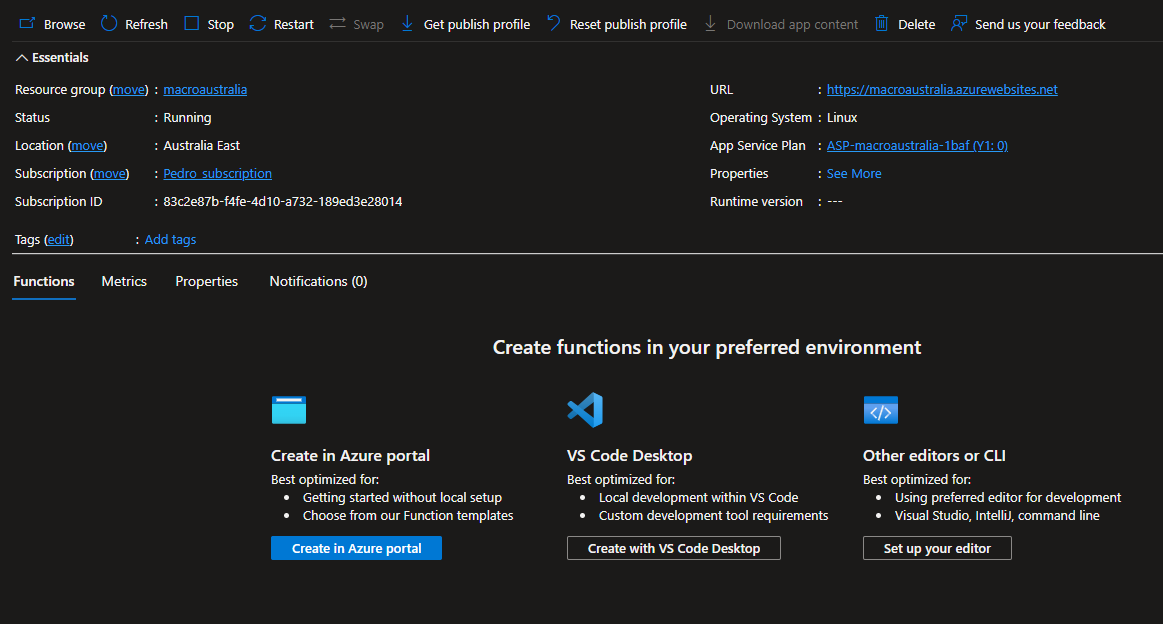Collapse the Essentials section
Viewport: 1163px width, 624px height.
pos(51,58)
